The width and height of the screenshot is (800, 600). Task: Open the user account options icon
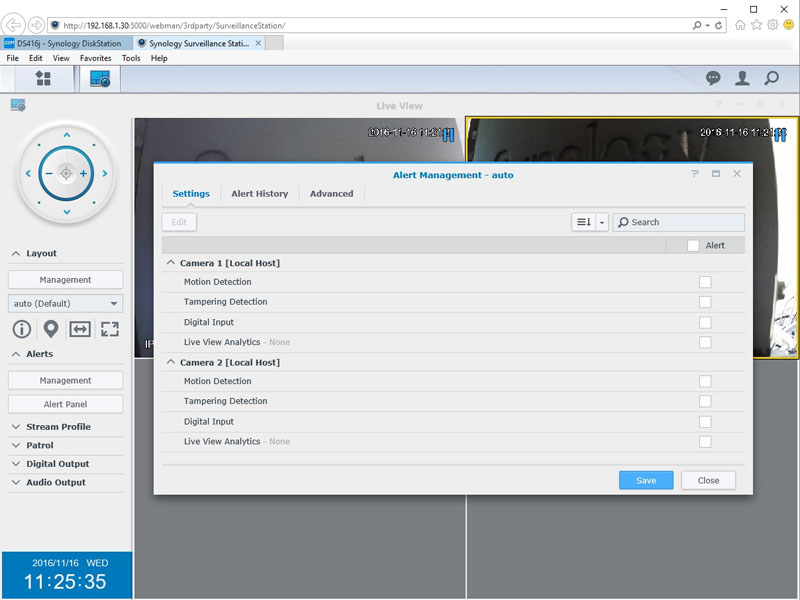pos(742,78)
